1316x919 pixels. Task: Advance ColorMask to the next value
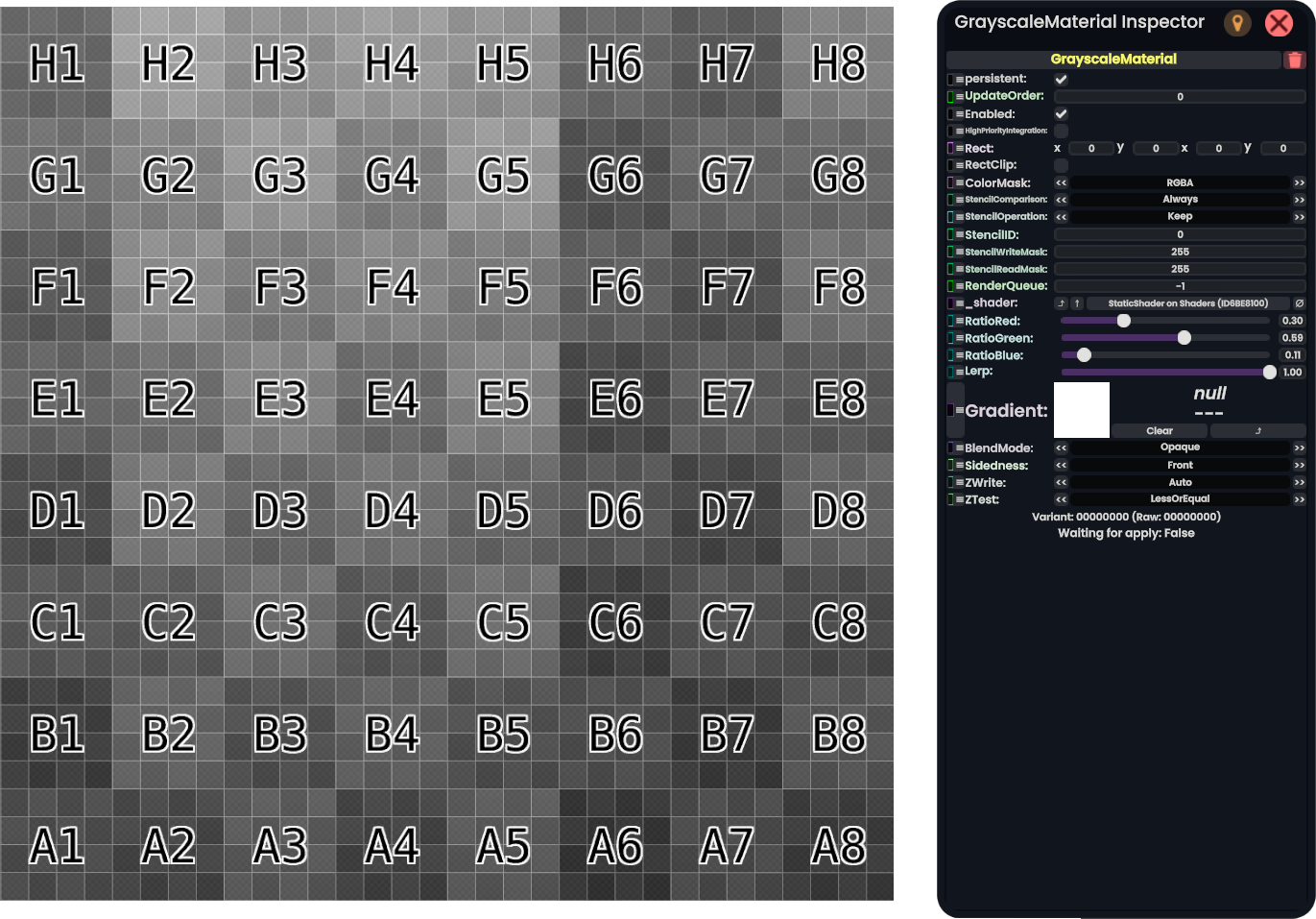pos(1299,182)
